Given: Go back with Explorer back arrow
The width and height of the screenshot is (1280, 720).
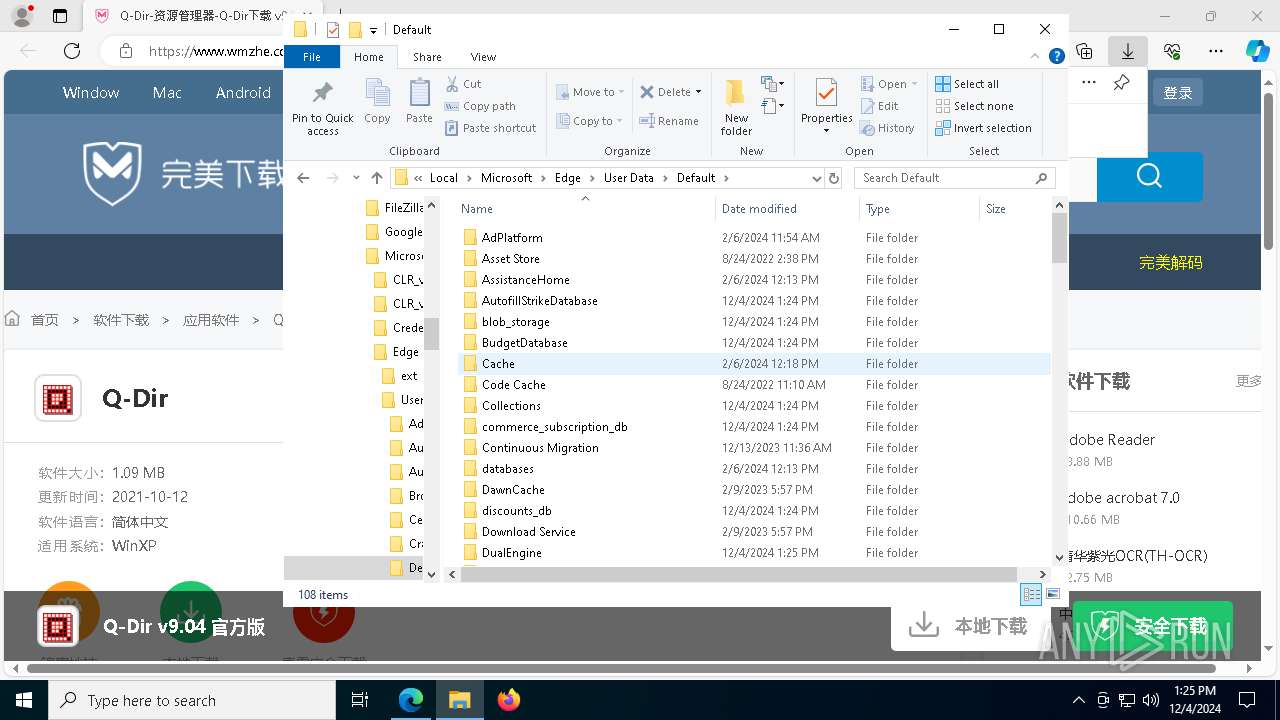Looking at the screenshot, I should click(x=303, y=178).
